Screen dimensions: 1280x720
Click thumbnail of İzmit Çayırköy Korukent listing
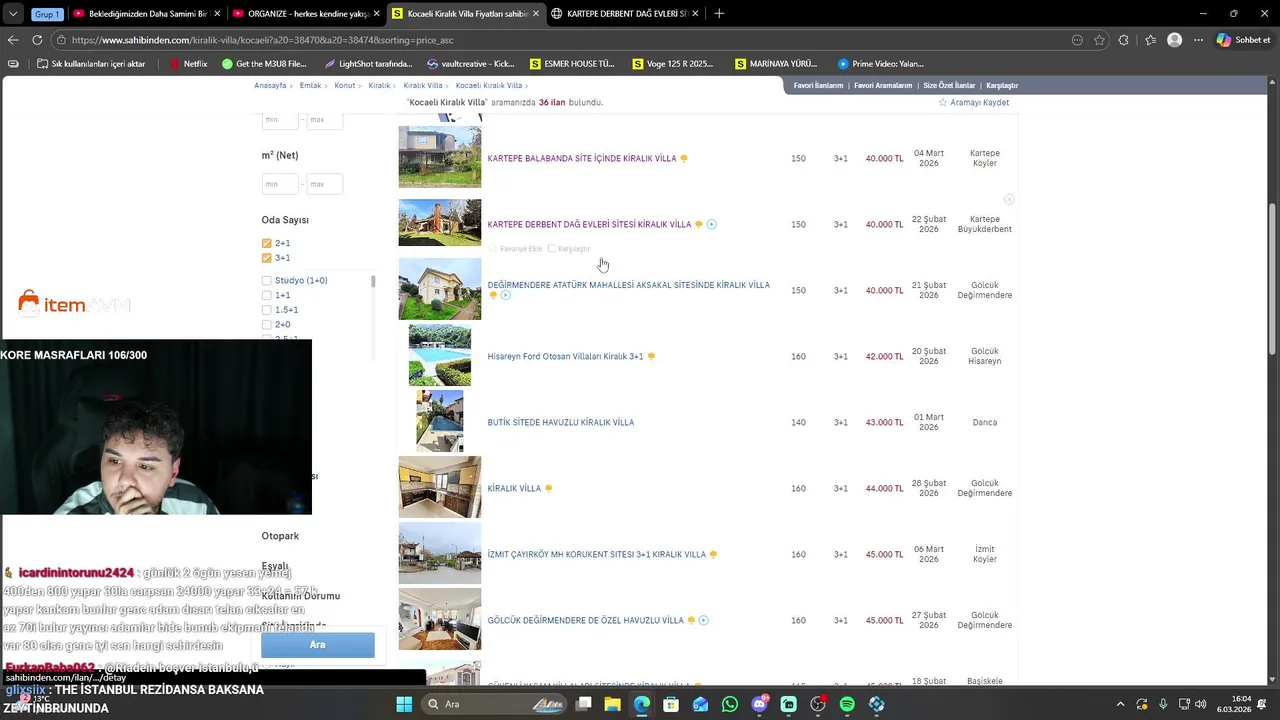440,553
